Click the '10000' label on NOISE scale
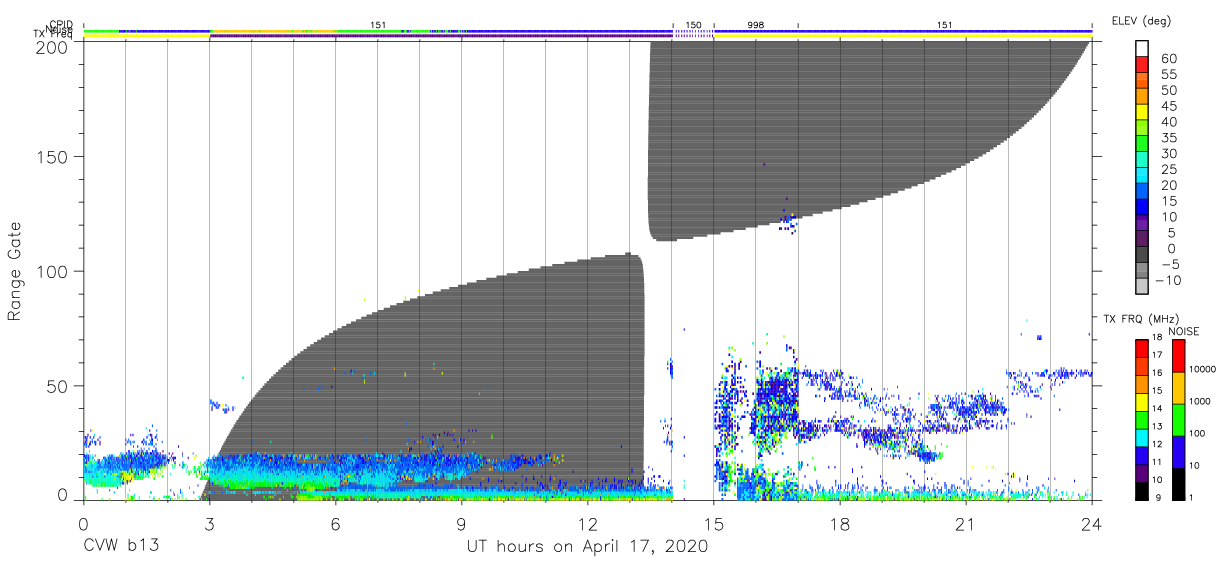Screen dimensions: 1228x567 pos(1202,370)
